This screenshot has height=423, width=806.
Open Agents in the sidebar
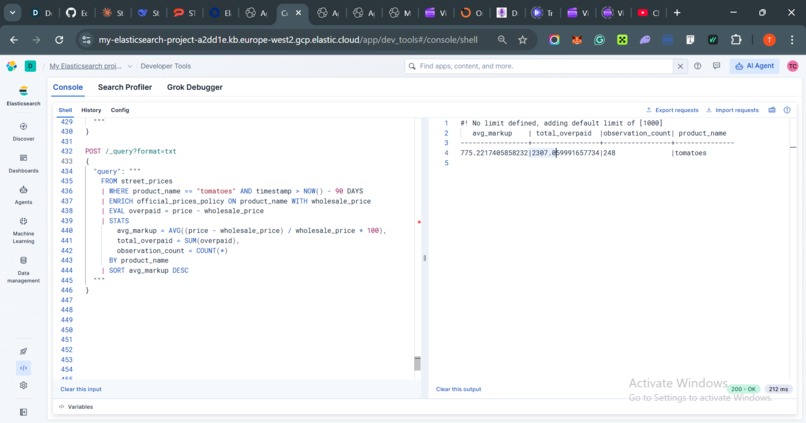point(23,195)
